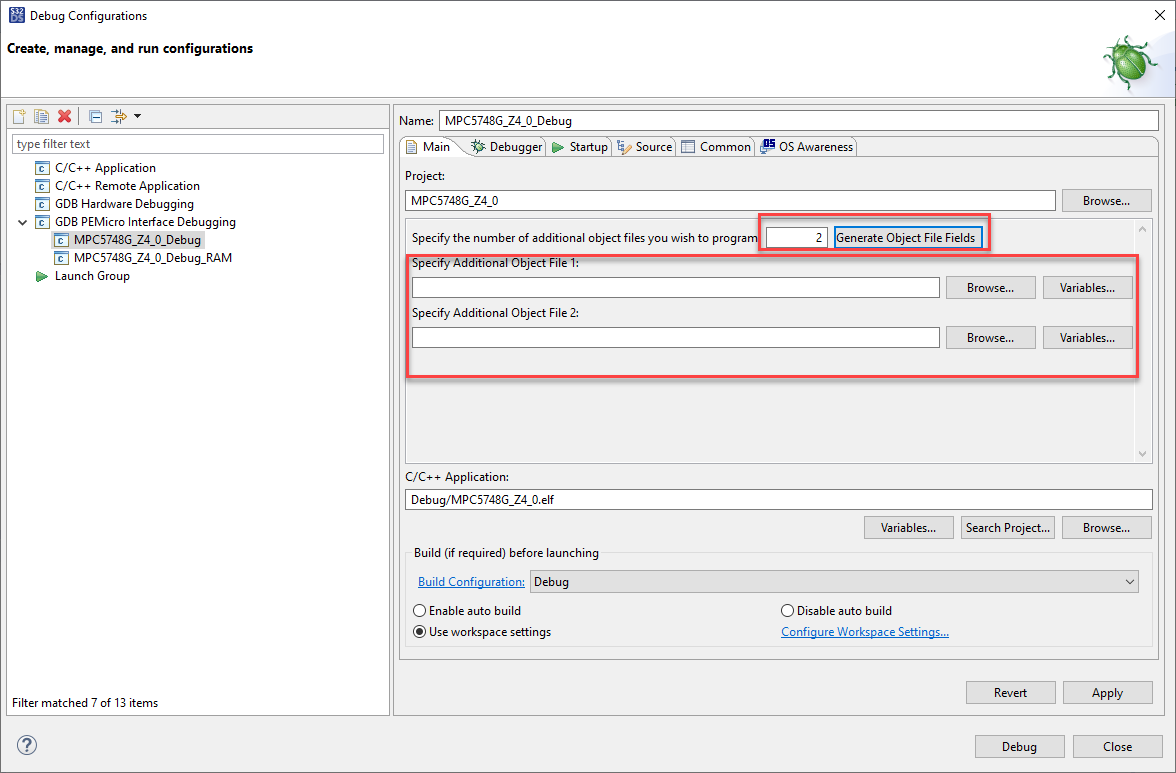The width and height of the screenshot is (1176, 773).
Task: Collapse GDB PEMicro Interface Debugging node
Action: tap(22, 222)
